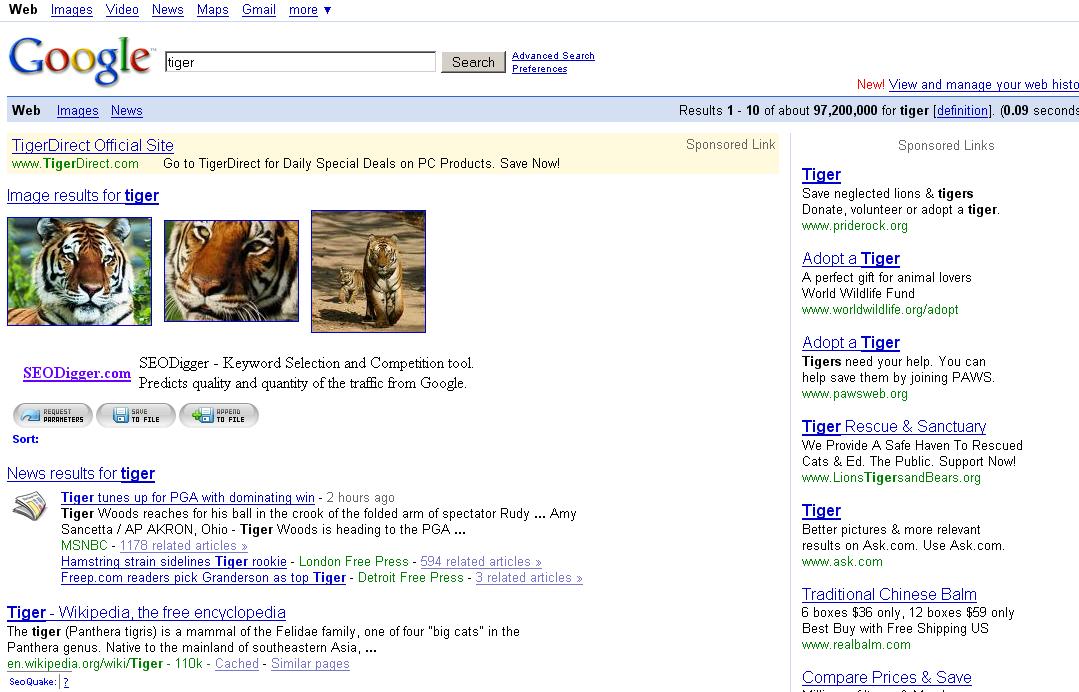Select the Web item in the top navigation
Screen dimensions: 1079x692
23,10
